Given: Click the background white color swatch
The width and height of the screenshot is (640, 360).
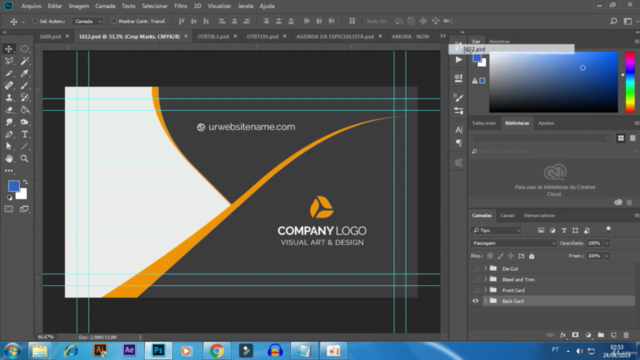Looking at the screenshot, I should pyautogui.click(x=22, y=195).
